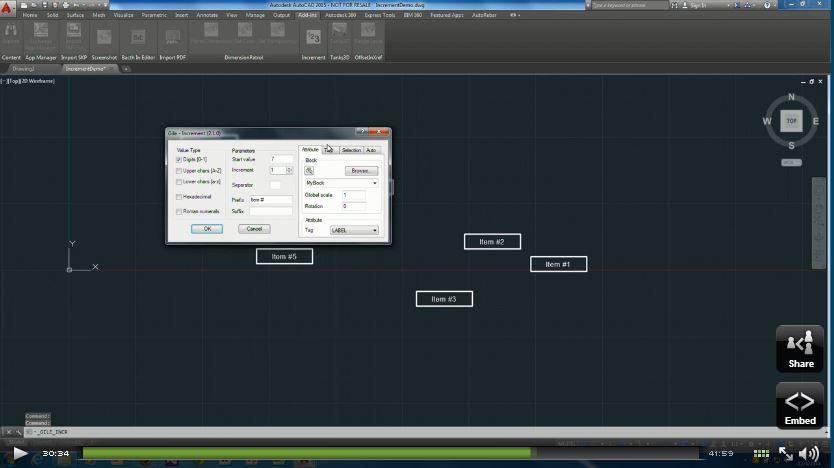Screen dimensions: 834x468
Task: Open the viewport [Top][2D Wireframe] controls
Action: click(x=29, y=81)
